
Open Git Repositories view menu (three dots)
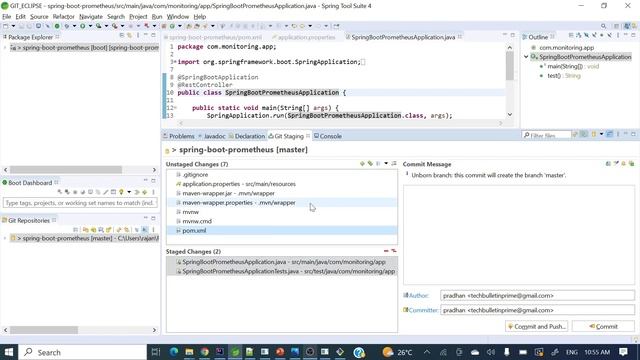[x=153, y=230]
